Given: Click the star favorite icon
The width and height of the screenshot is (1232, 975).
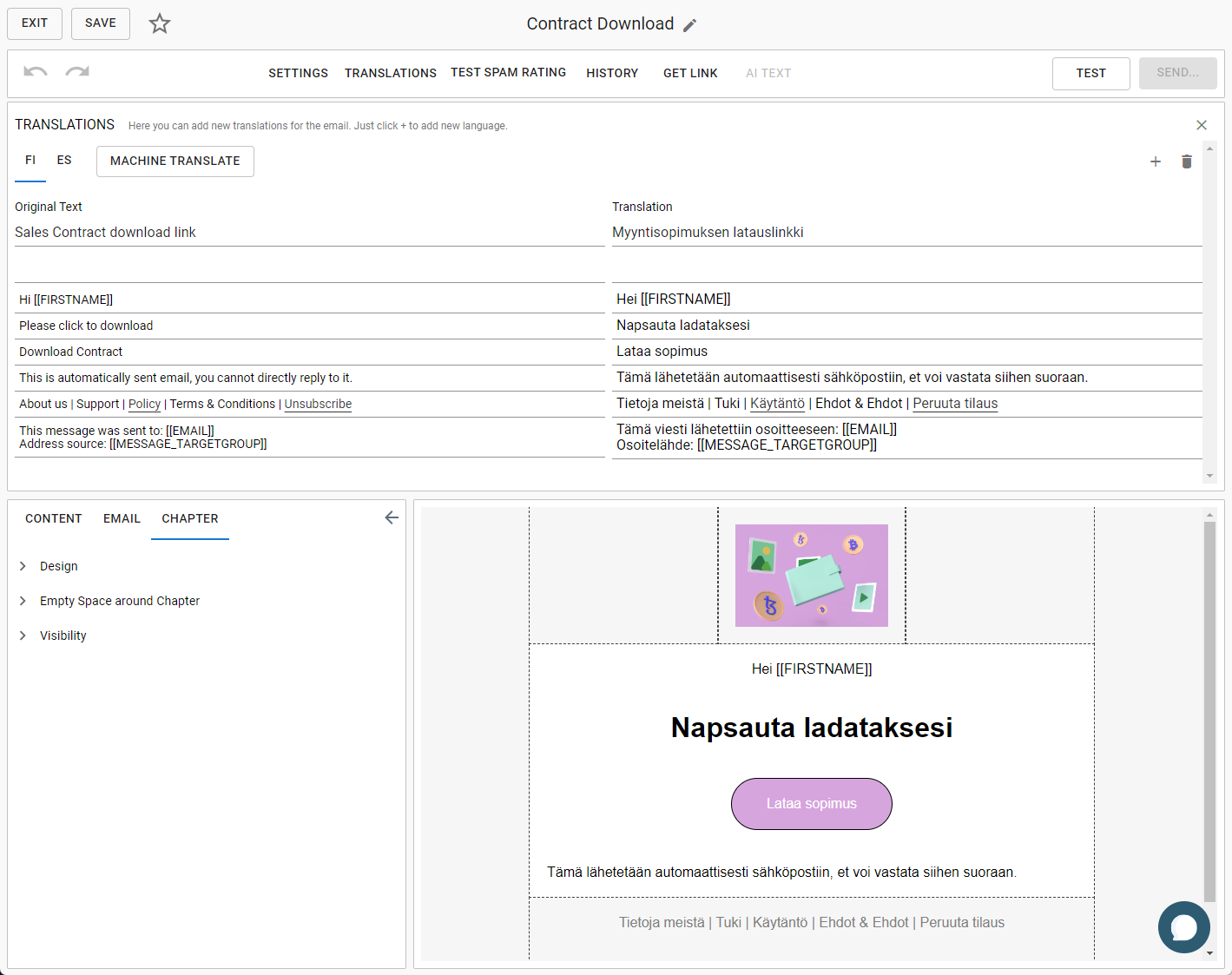Looking at the screenshot, I should click(x=160, y=23).
